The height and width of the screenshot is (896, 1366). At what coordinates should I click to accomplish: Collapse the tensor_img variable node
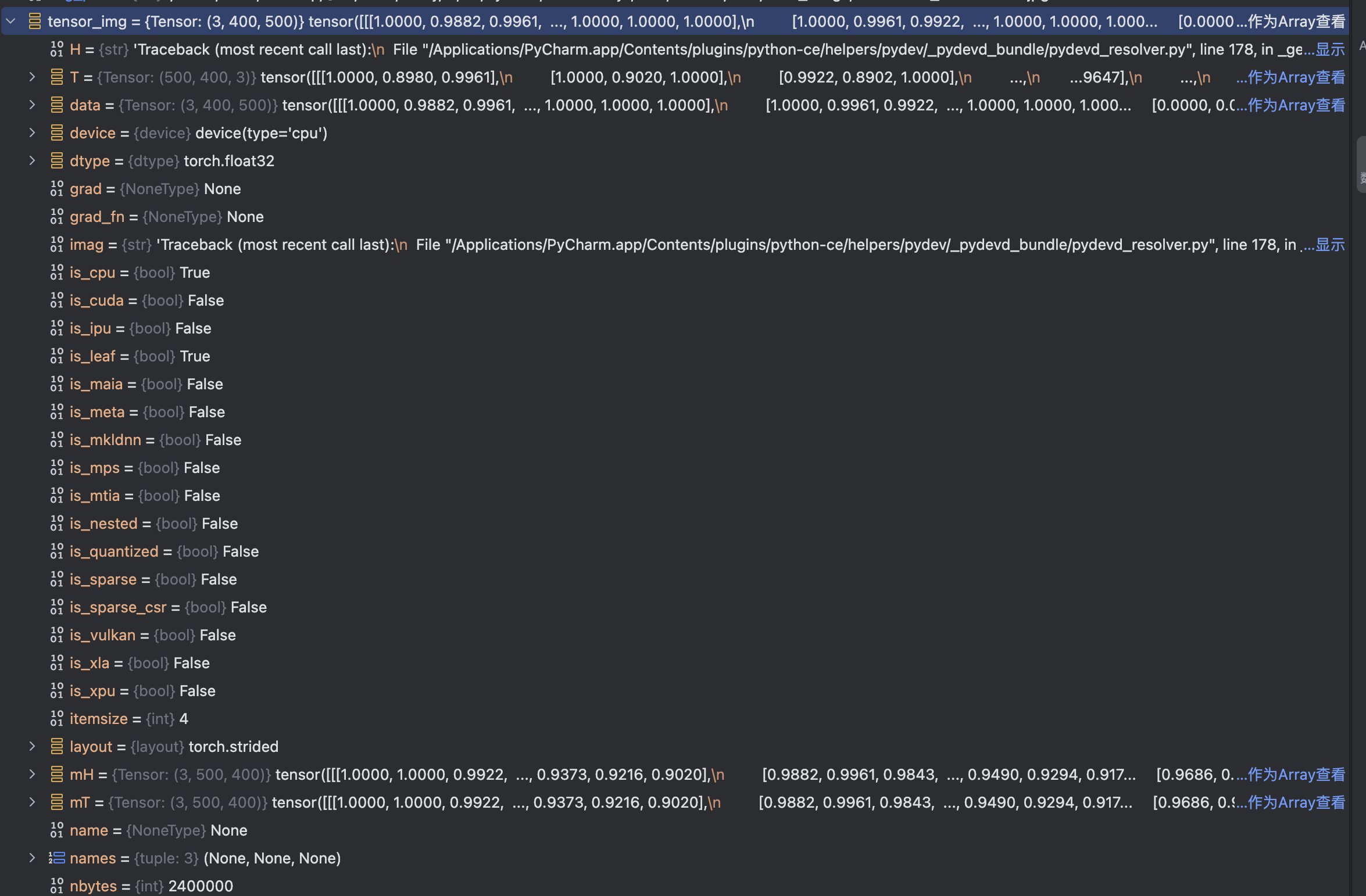(x=10, y=21)
